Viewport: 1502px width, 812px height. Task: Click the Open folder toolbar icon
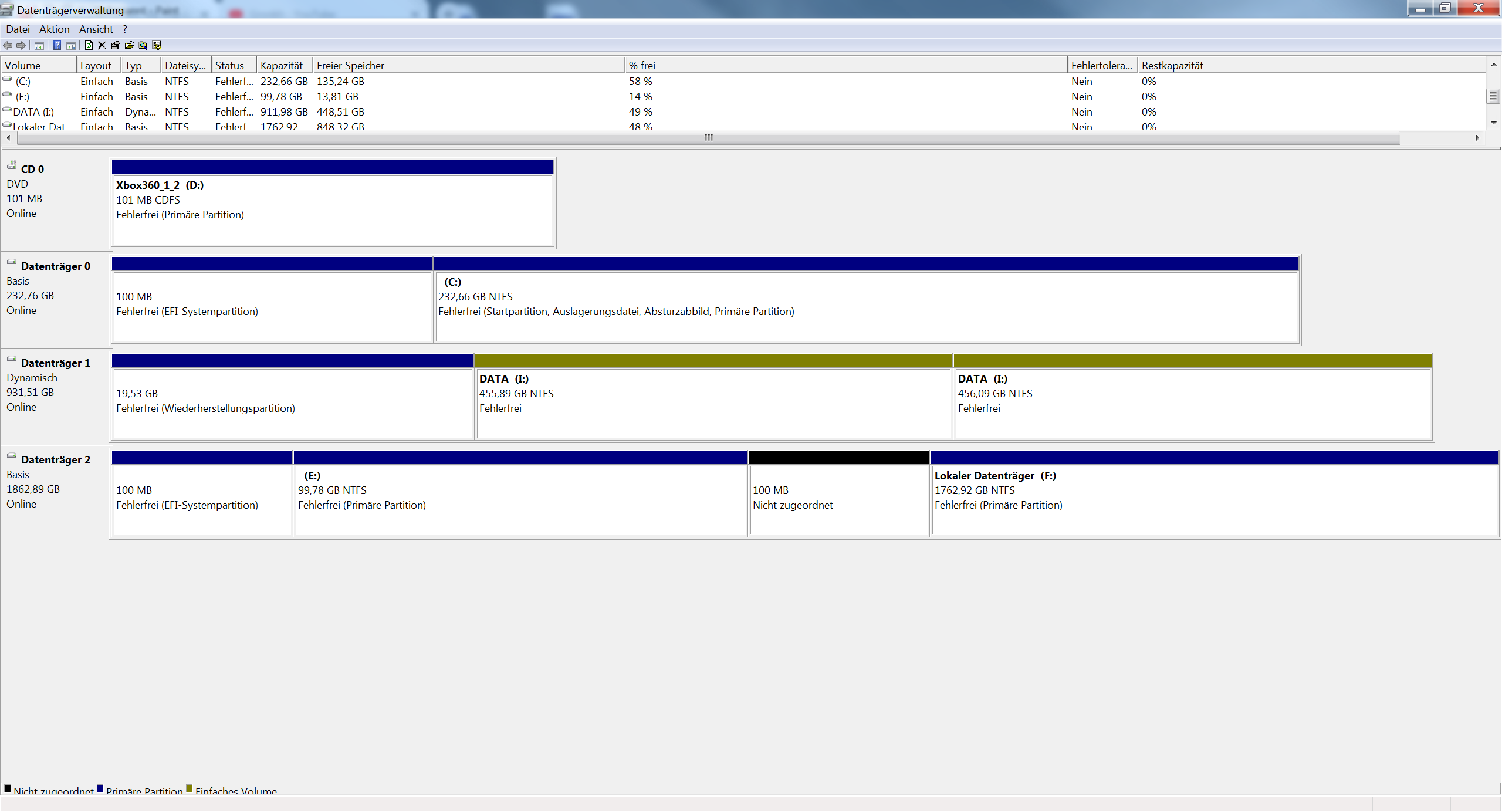tap(129, 45)
